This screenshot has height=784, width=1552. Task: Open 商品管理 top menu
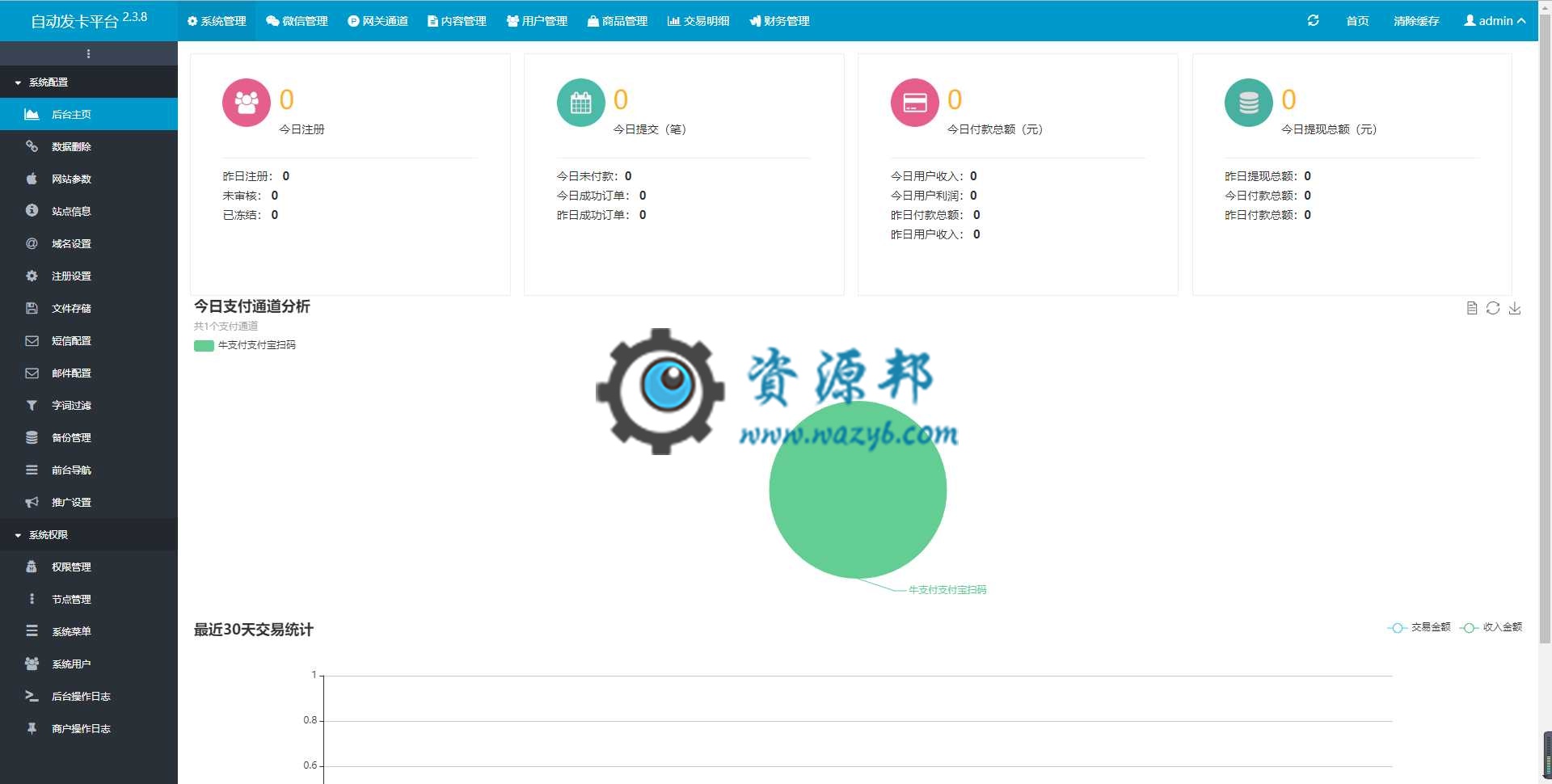pos(618,21)
